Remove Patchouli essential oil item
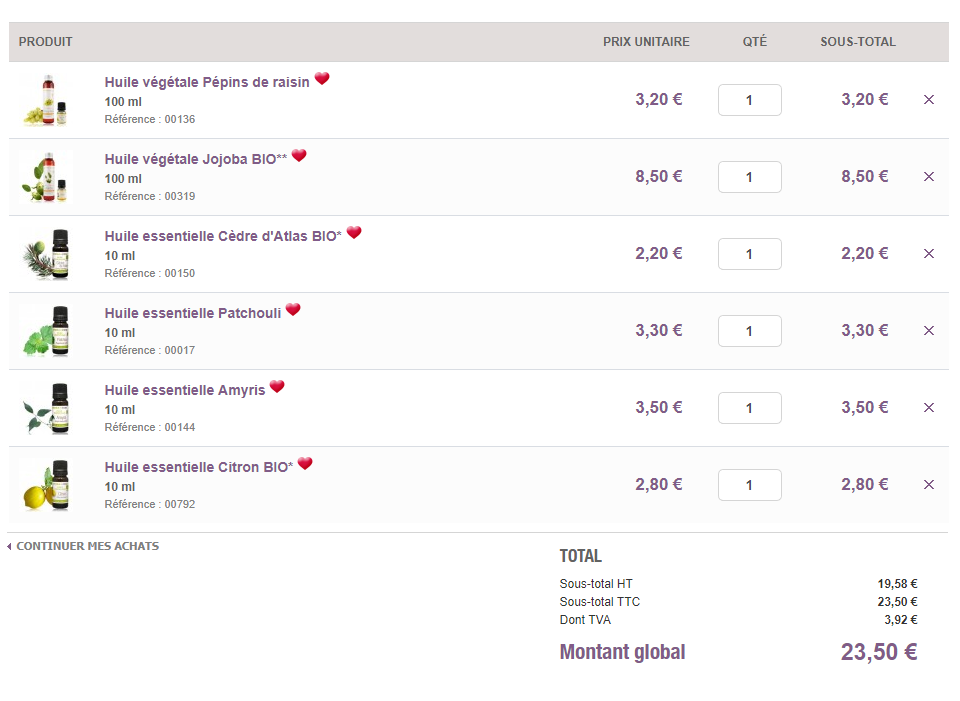Screen dimensions: 960x701 click(x=928, y=331)
